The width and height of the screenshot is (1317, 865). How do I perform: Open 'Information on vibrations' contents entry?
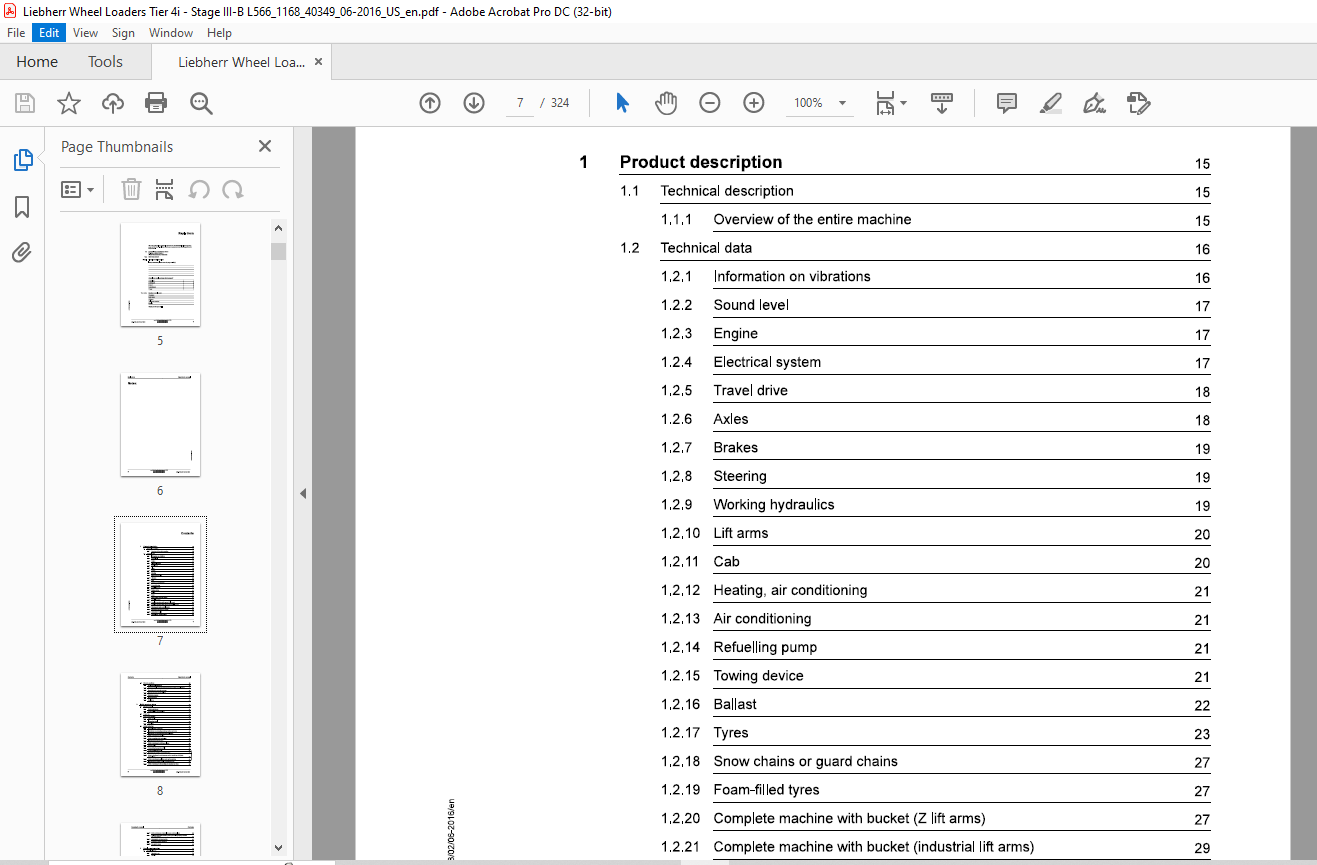(792, 276)
